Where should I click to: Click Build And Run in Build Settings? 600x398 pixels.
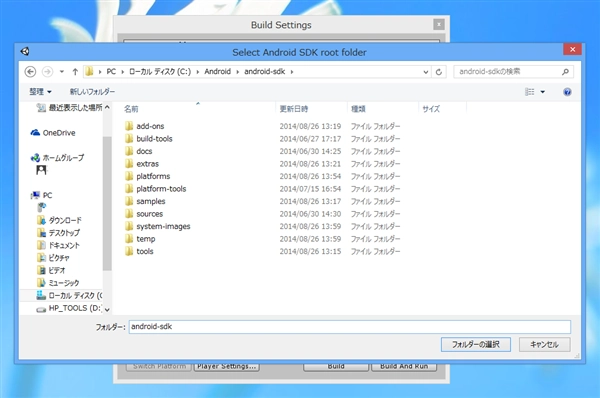[404, 366]
